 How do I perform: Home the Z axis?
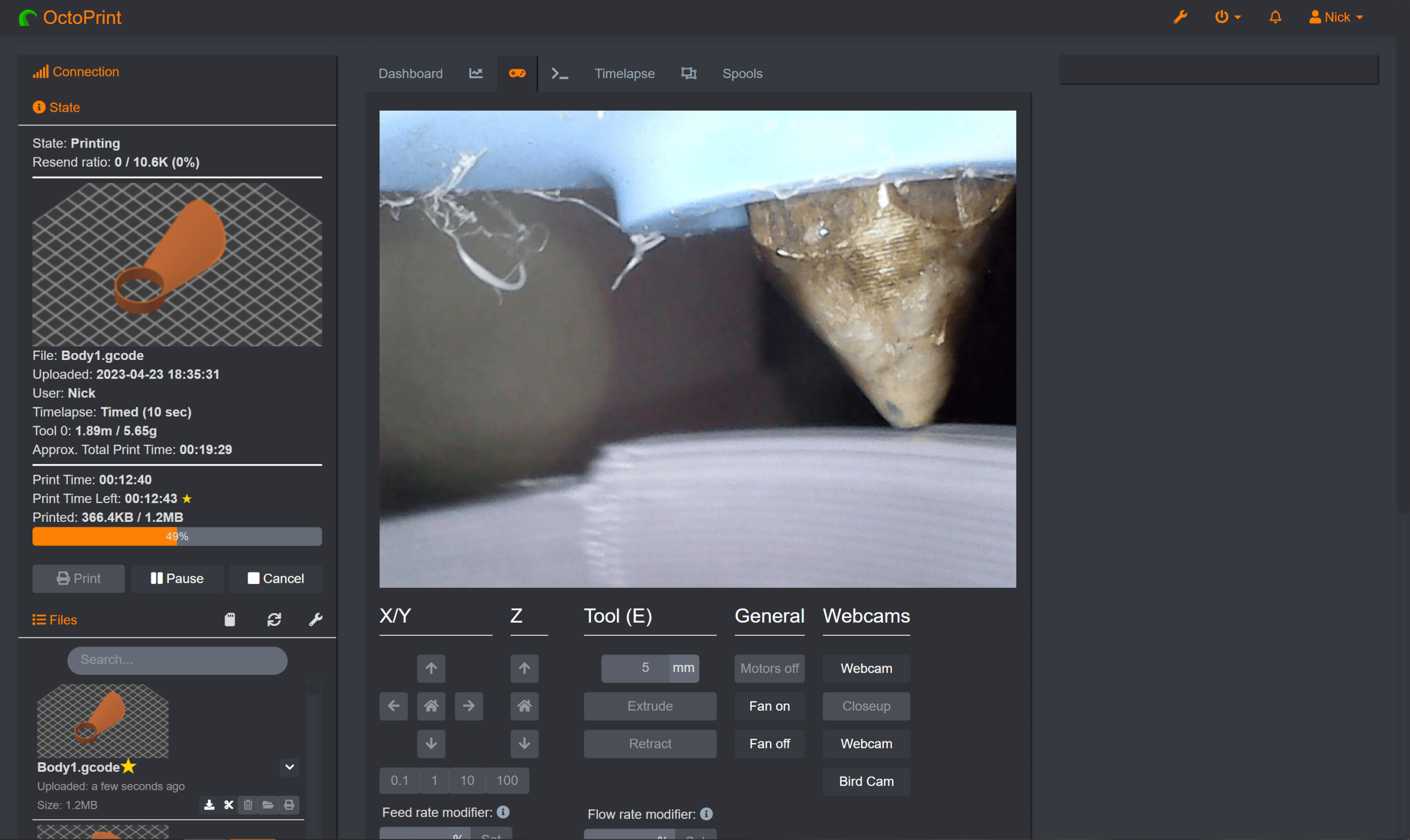click(x=524, y=706)
